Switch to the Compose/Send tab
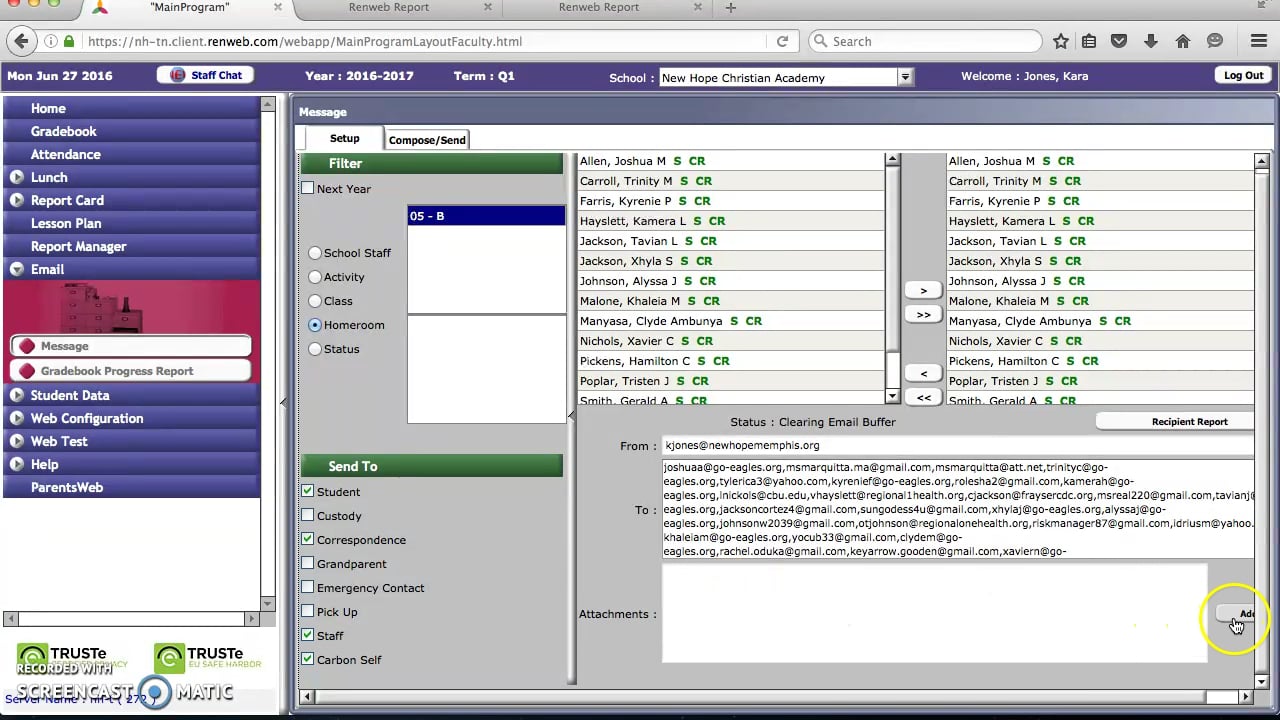This screenshot has height=720, width=1280. click(x=427, y=140)
